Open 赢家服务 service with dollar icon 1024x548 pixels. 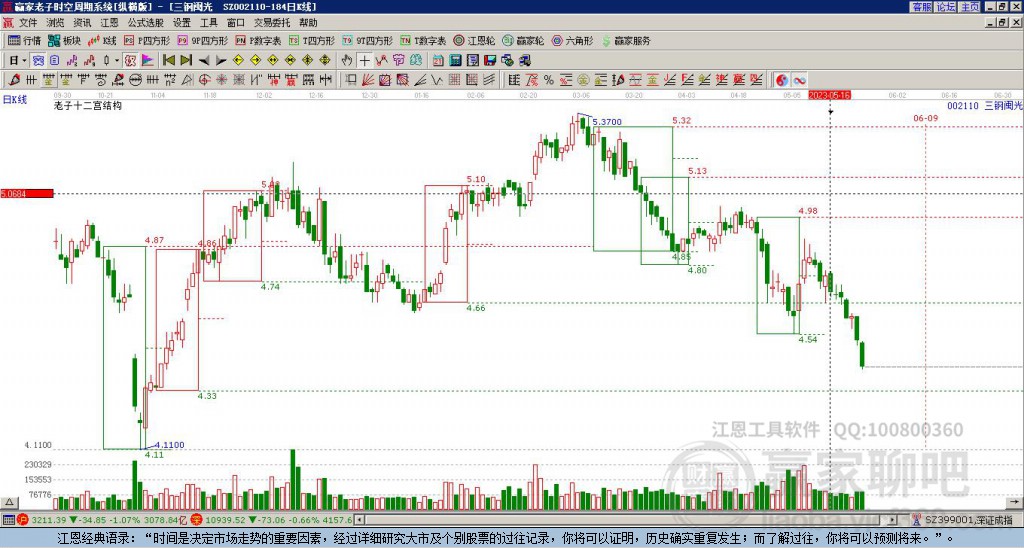(x=626, y=40)
